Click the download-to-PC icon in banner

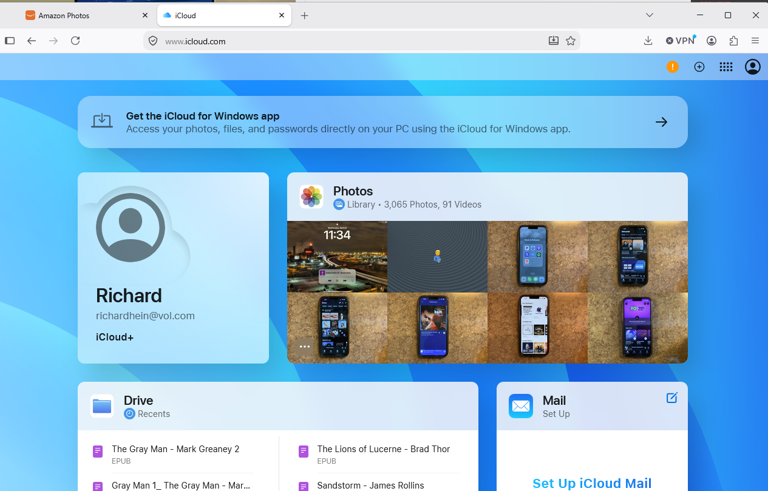point(102,121)
